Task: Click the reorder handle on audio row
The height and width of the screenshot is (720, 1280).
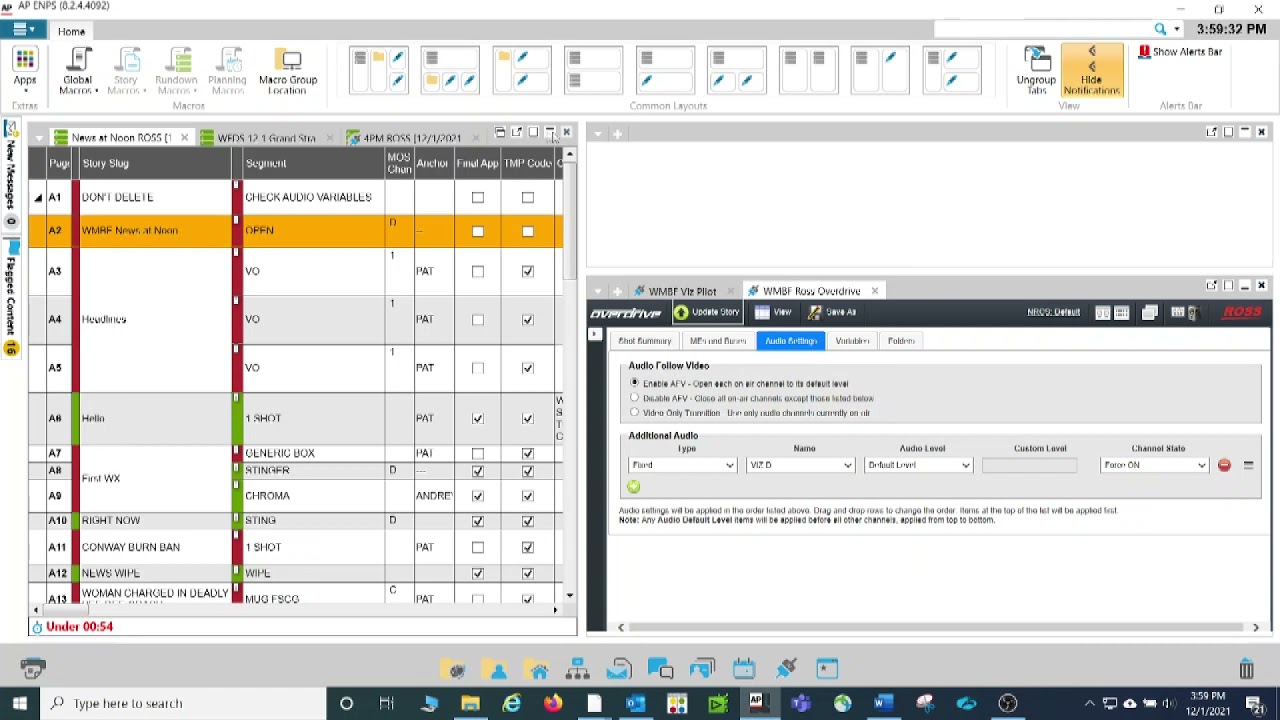Action: point(1248,465)
